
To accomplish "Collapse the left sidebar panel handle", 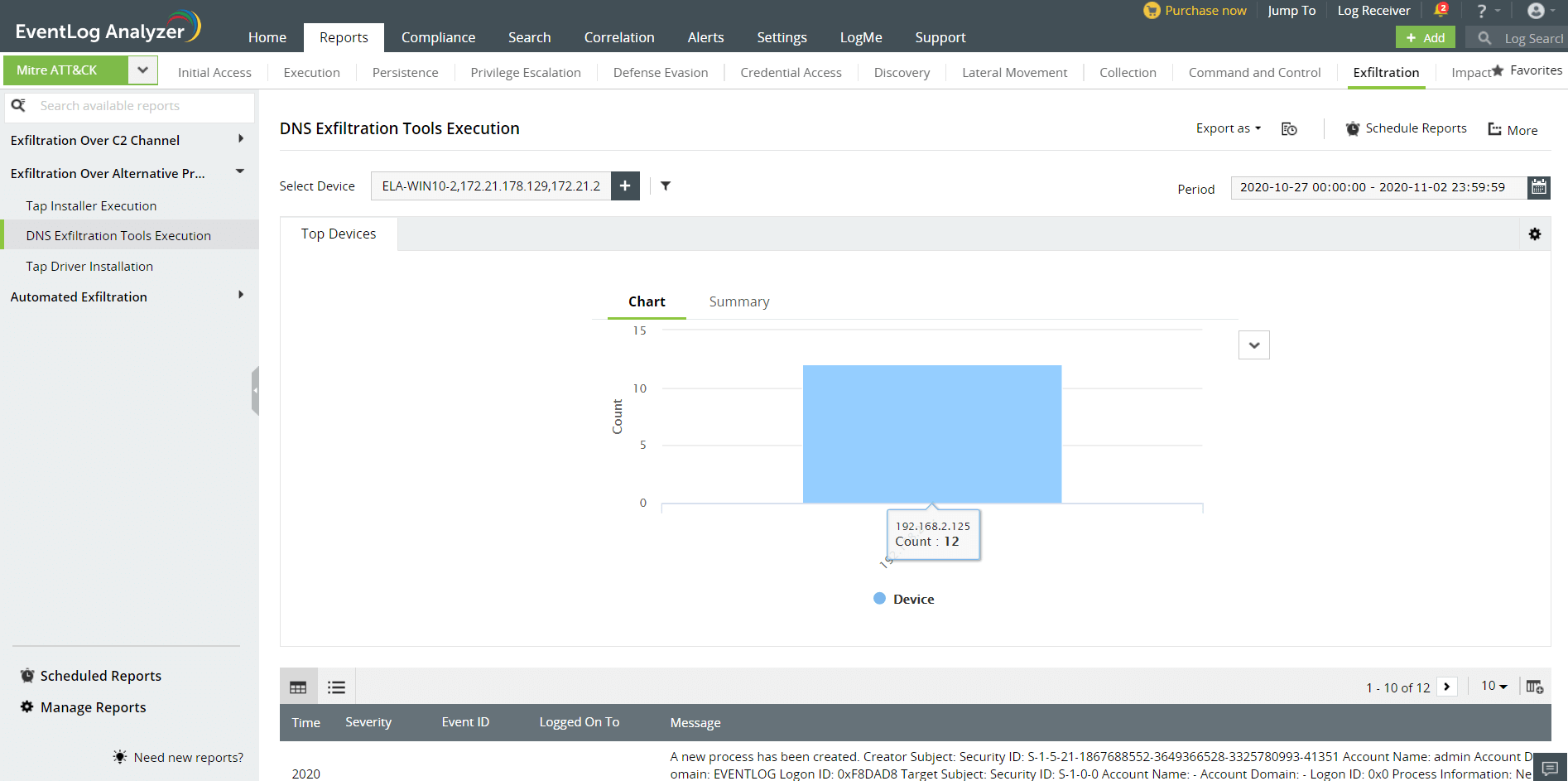I will [255, 390].
